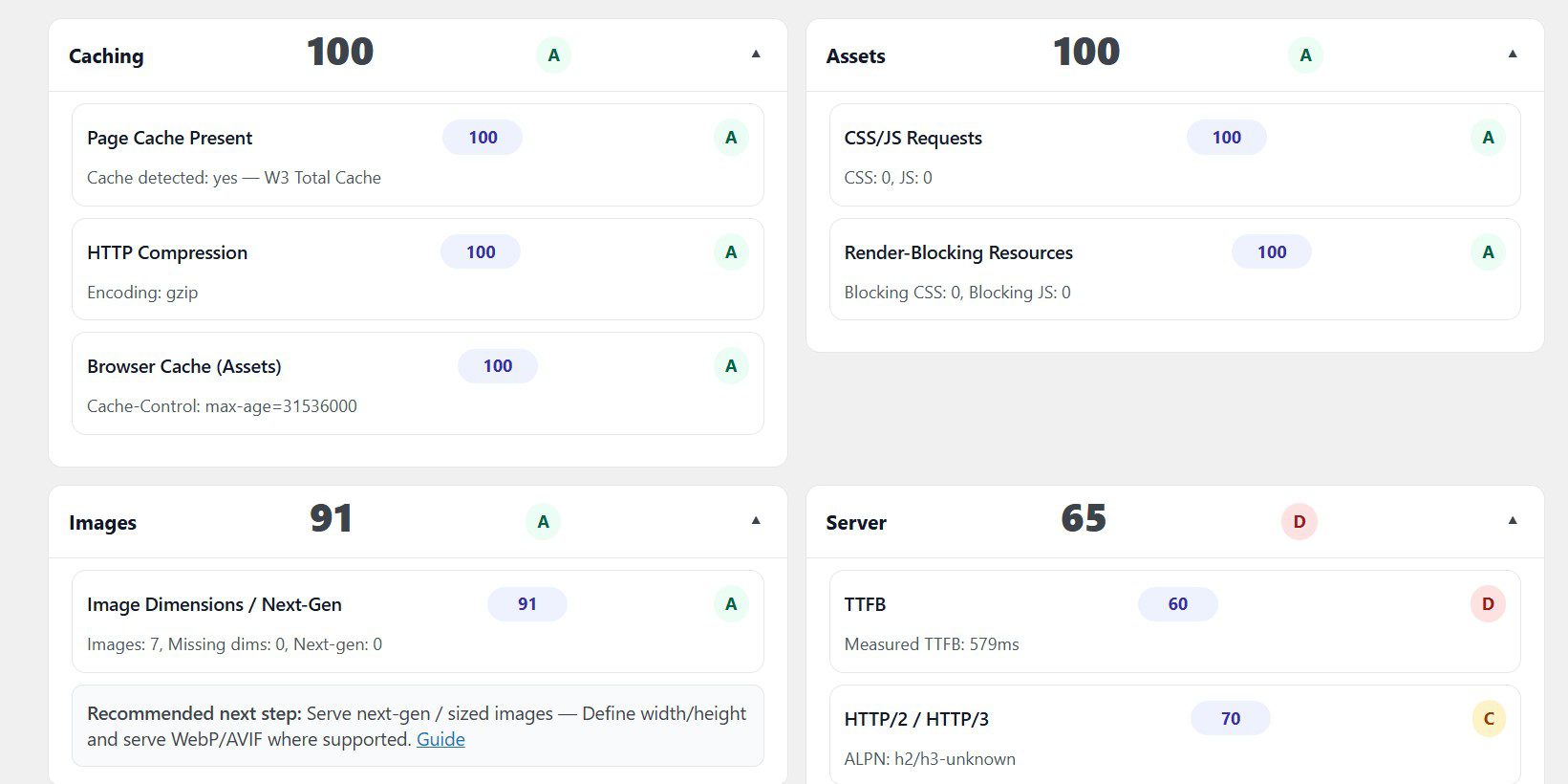Click the 'CSS/JS Requests' heading
Image resolution: width=1568 pixels, height=784 pixels.
click(x=913, y=138)
